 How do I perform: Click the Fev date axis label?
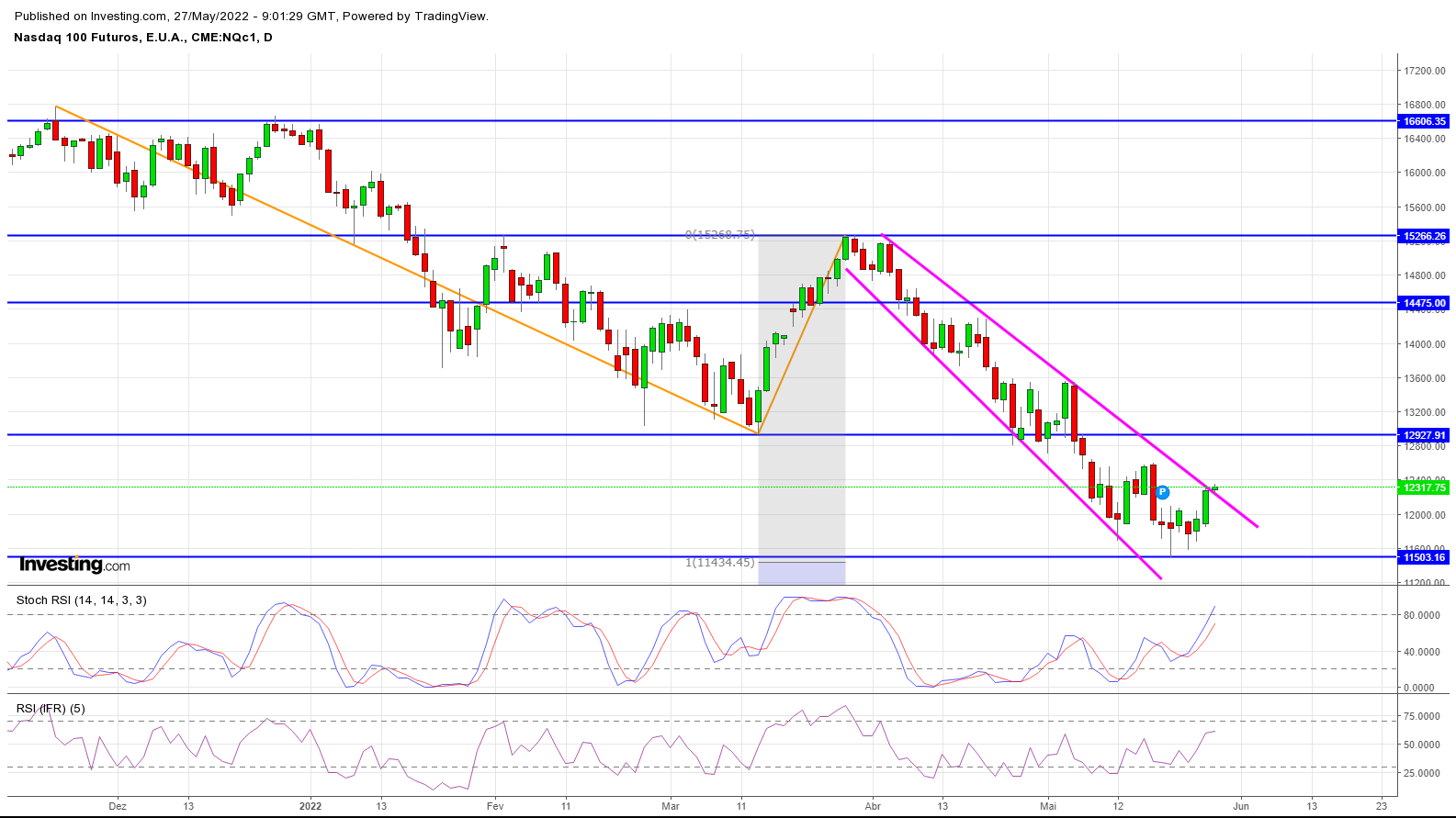click(495, 806)
